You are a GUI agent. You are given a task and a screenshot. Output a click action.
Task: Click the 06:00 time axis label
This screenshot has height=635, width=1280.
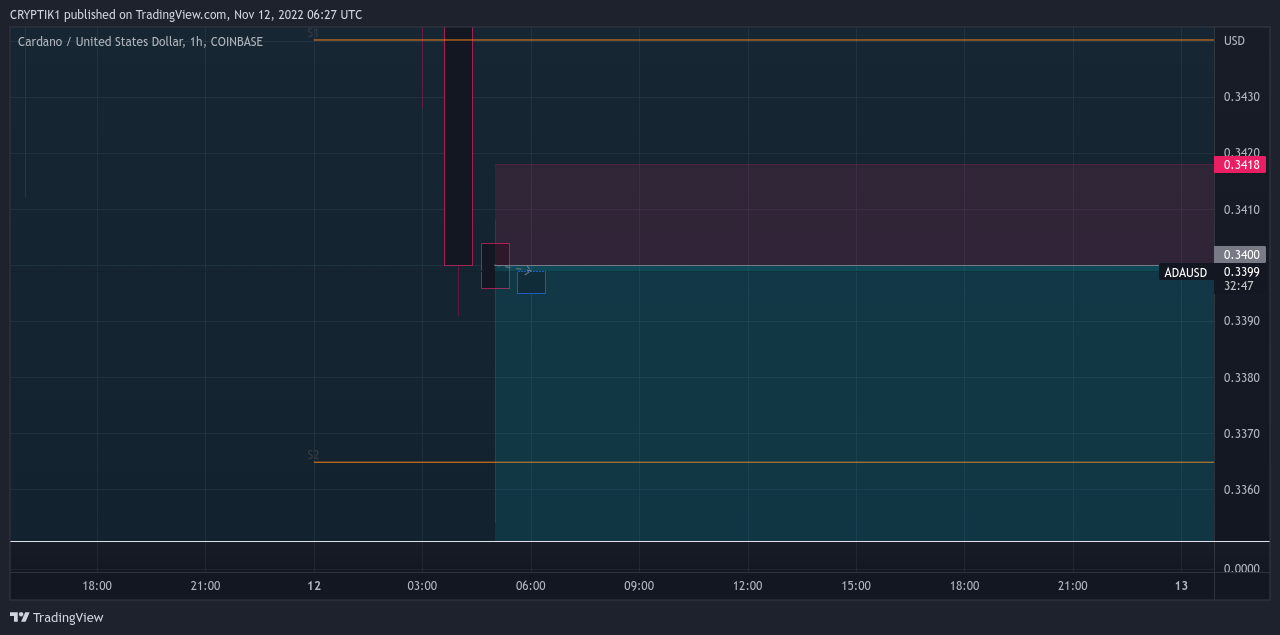(530, 586)
